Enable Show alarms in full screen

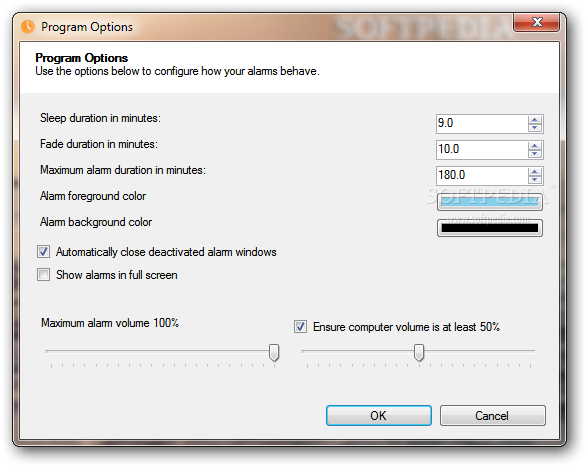click(43, 275)
